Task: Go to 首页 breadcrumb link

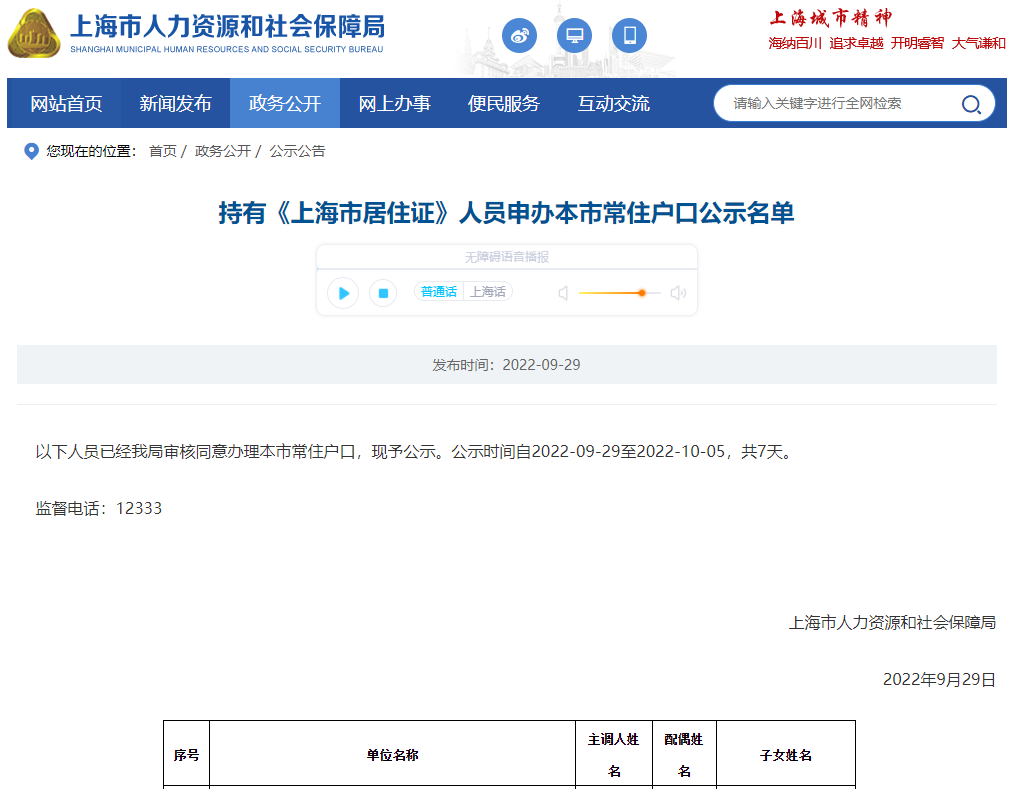Action: click(163, 151)
